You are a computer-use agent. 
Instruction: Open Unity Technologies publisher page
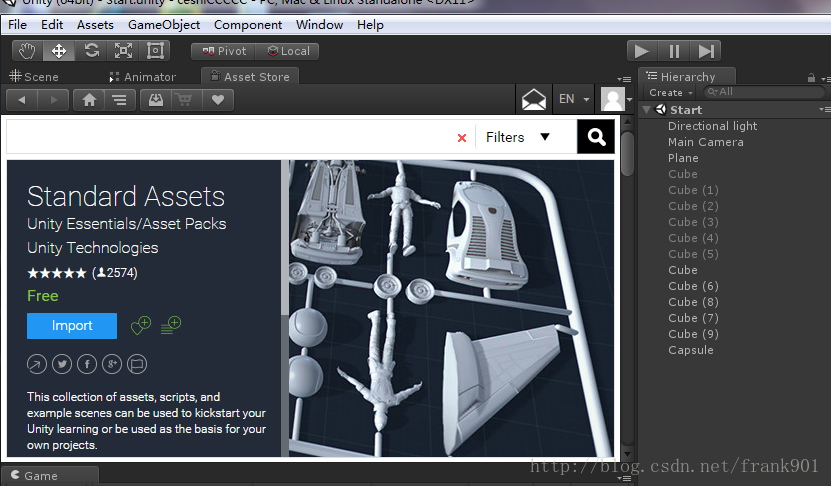click(x=93, y=248)
